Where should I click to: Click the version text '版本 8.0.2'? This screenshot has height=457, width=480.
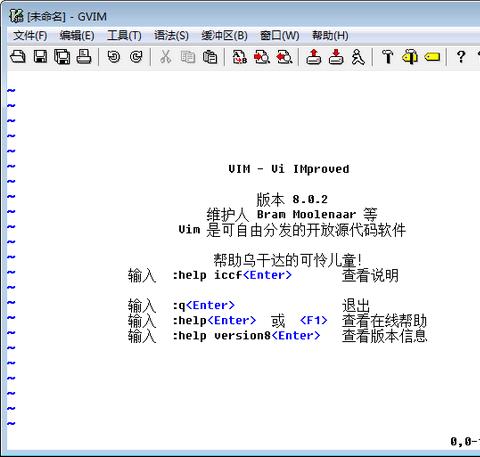pyautogui.click(x=292, y=199)
